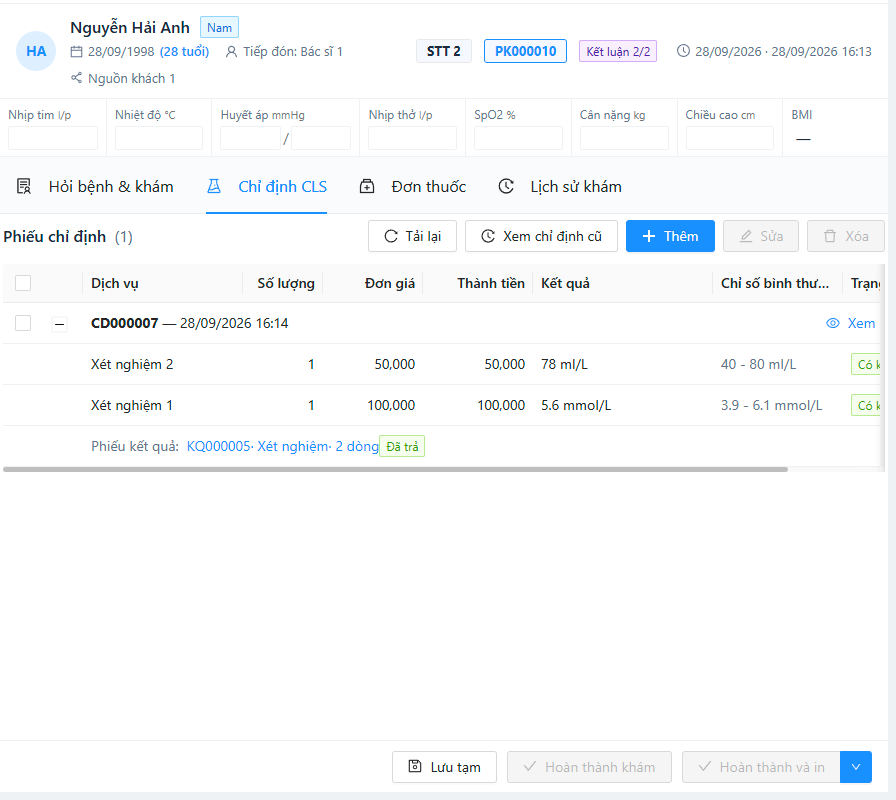896x800 pixels.
Task: Click the Kết luận 2/2 tag
Action: [618, 51]
